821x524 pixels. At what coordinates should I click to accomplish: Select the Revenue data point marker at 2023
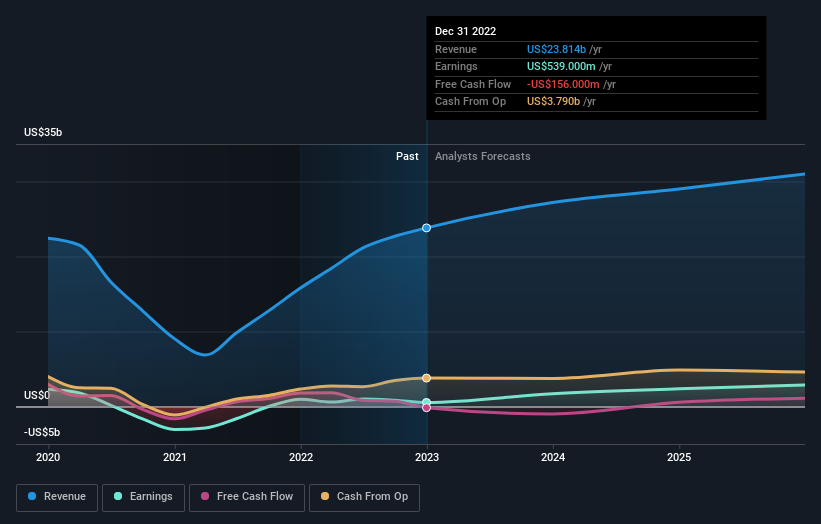[426, 228]
